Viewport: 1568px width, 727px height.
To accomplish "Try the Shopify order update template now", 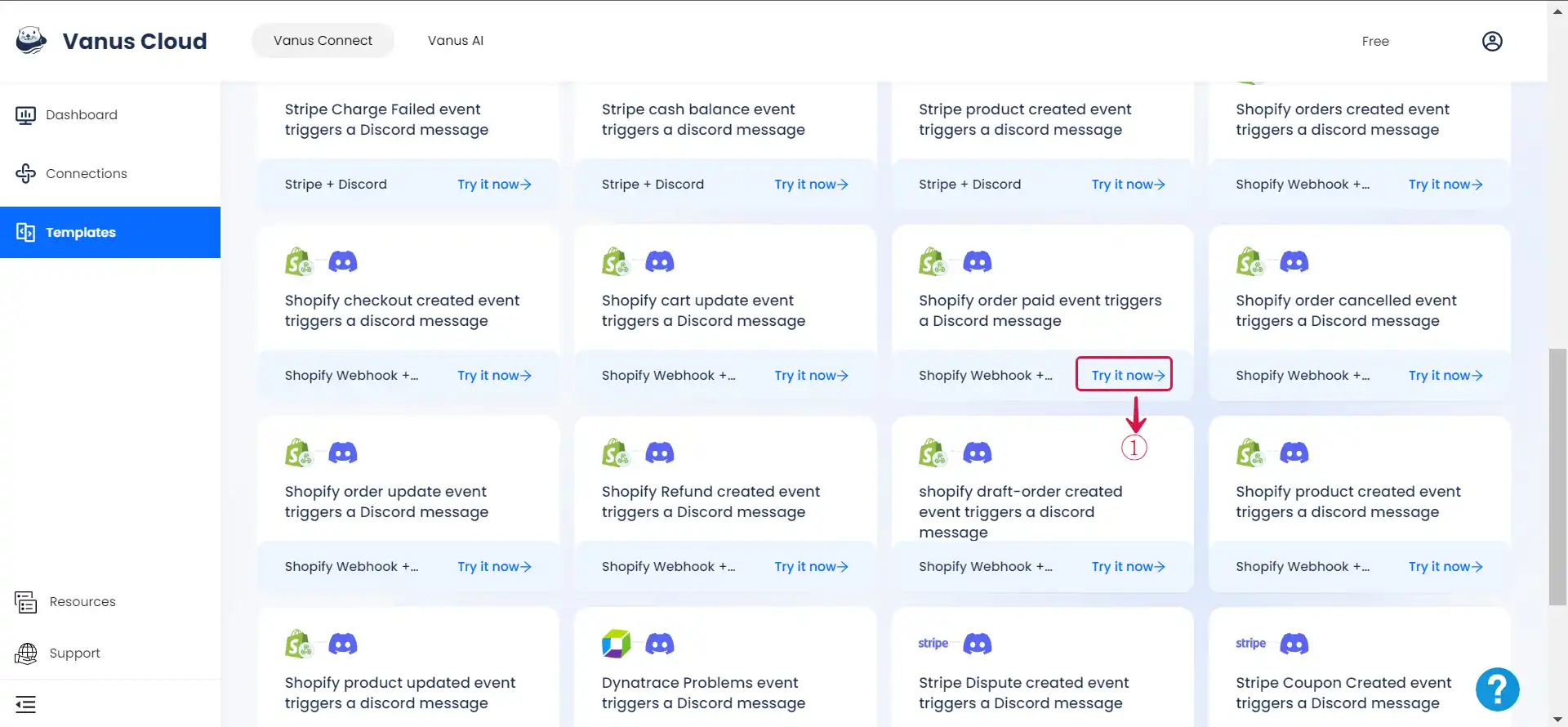I will (x=494, y=567).
